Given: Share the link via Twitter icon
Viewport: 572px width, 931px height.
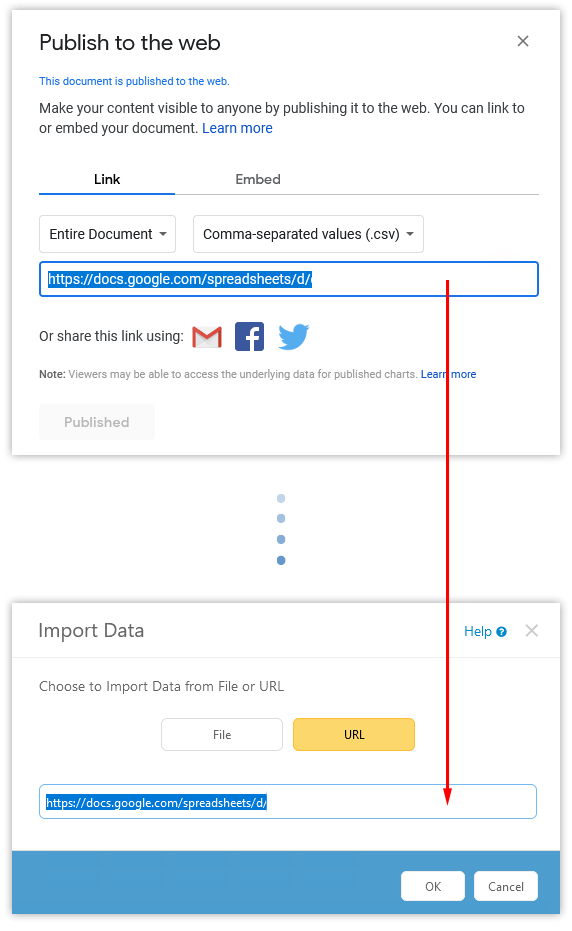Looking at the screenshot, I should [x=293, y=337].
